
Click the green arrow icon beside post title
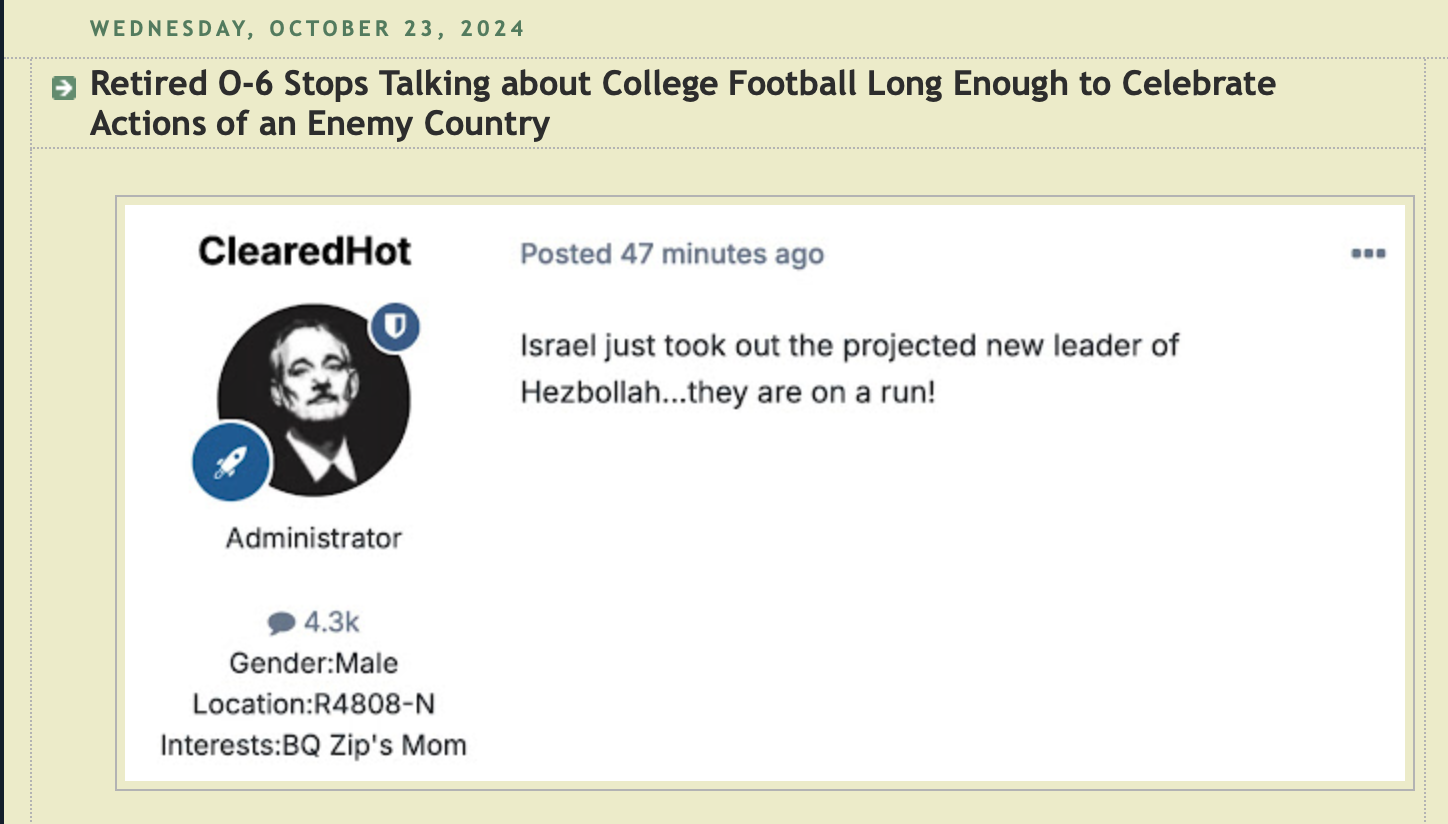click(x=63, y=88)
